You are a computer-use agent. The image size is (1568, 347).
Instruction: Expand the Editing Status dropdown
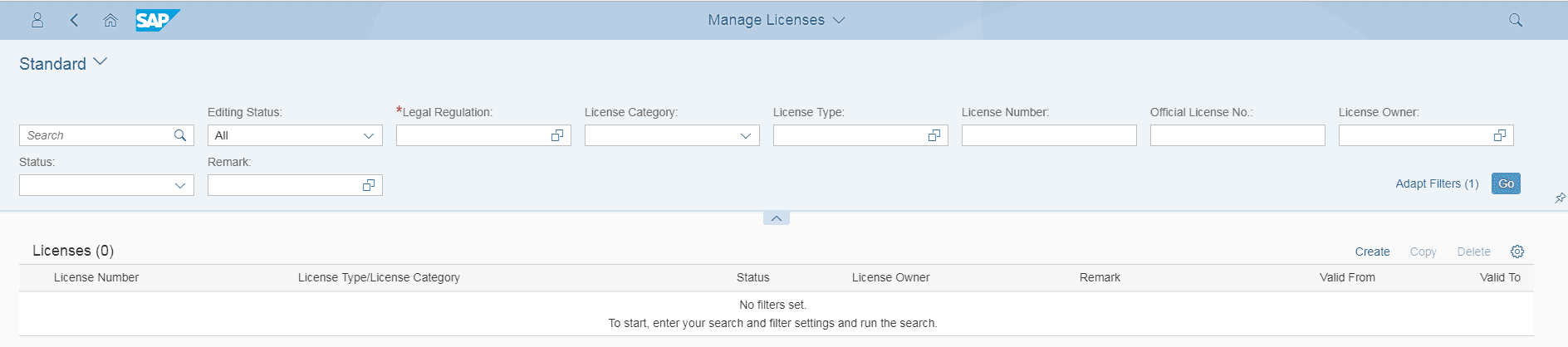click(x=369, y=135)
